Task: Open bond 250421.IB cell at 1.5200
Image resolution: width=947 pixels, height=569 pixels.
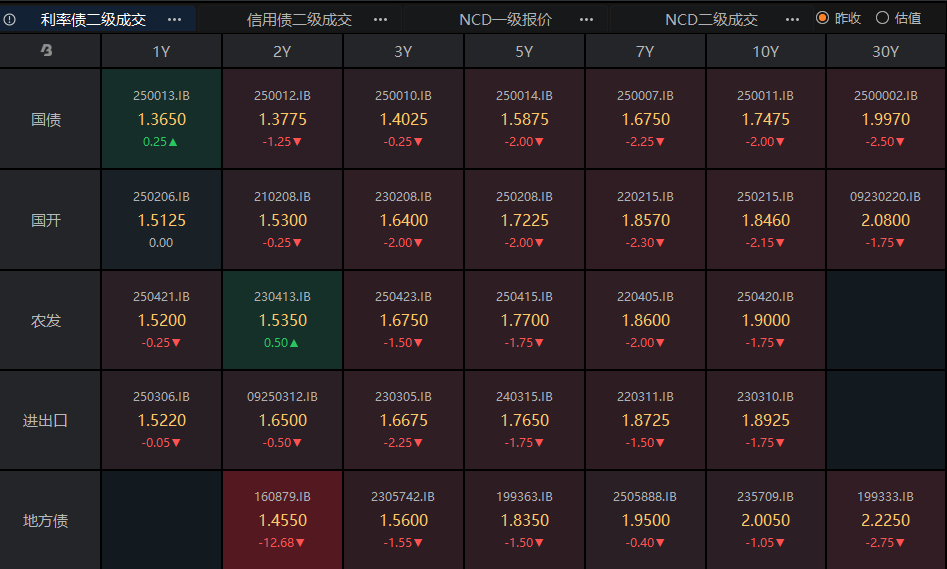Action: pos(161,320)
